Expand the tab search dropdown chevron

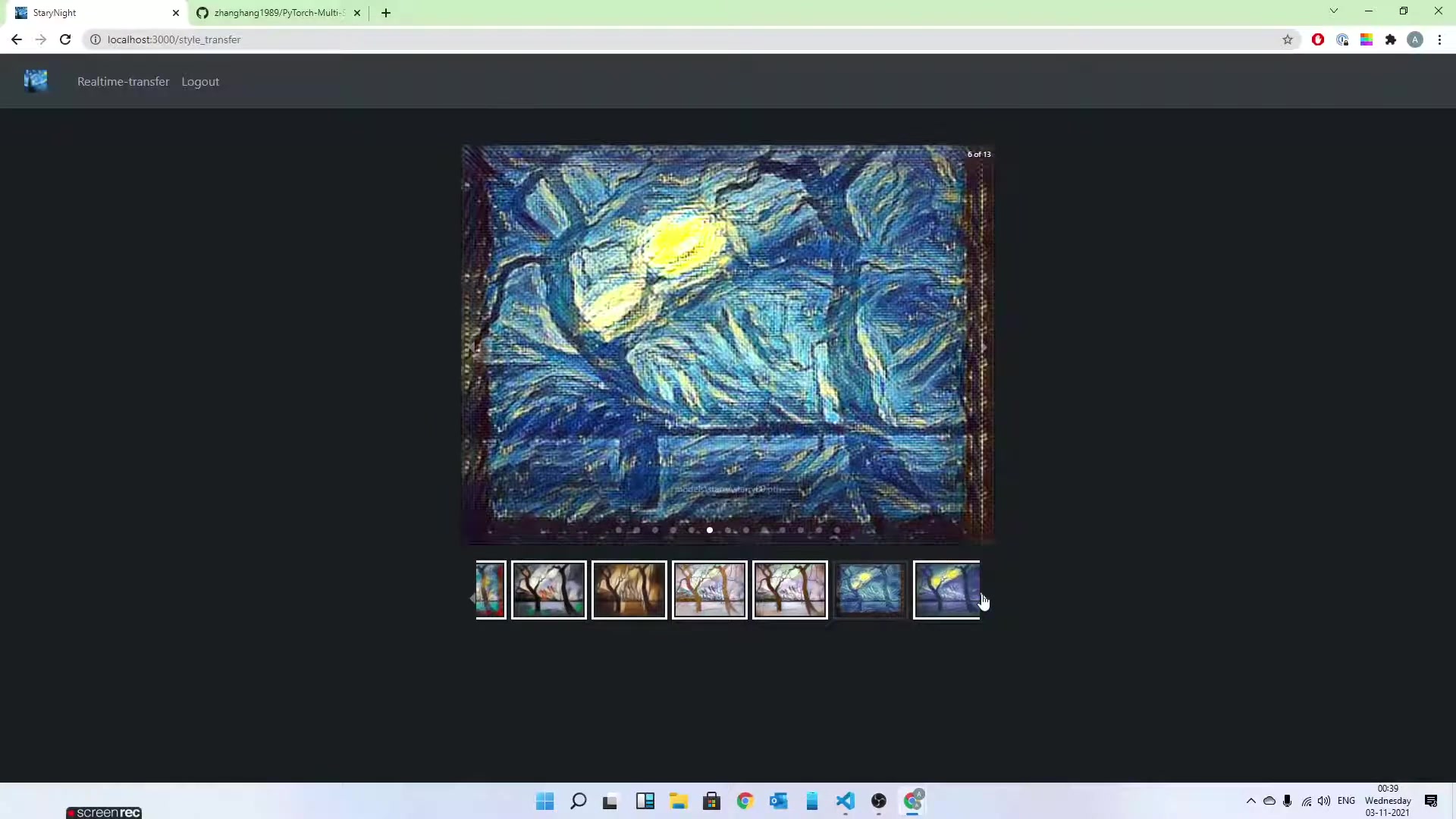click(1334, 11)
